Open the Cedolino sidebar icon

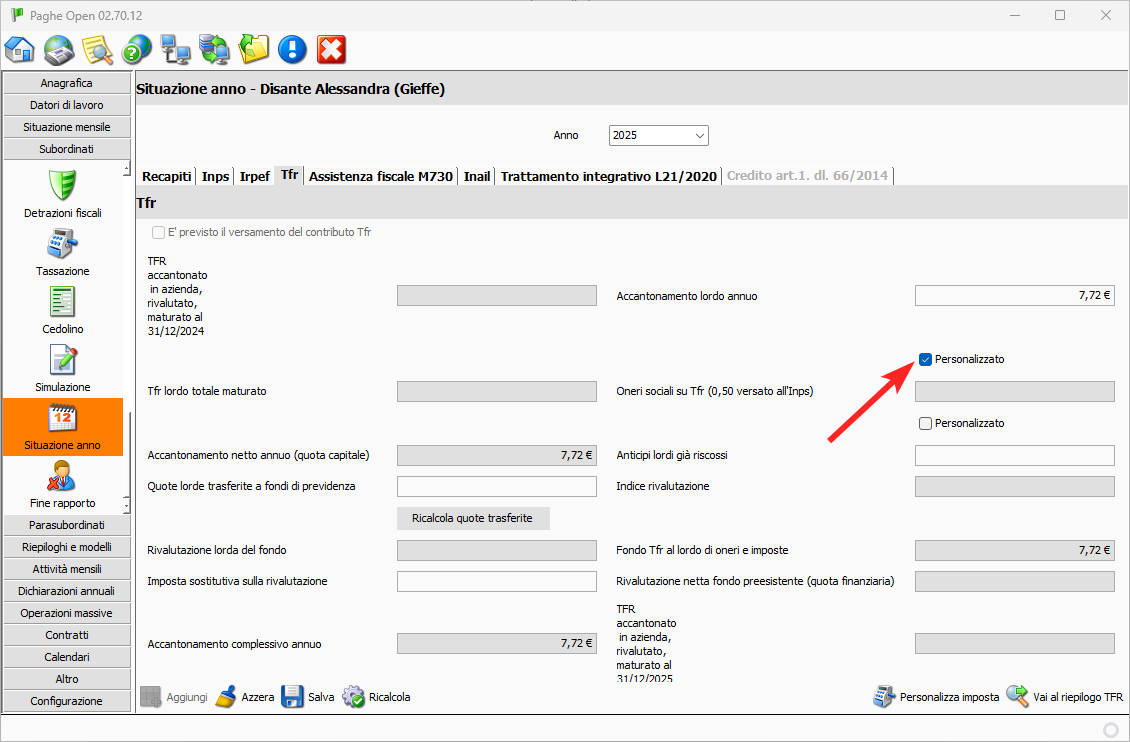pos(63,302)
